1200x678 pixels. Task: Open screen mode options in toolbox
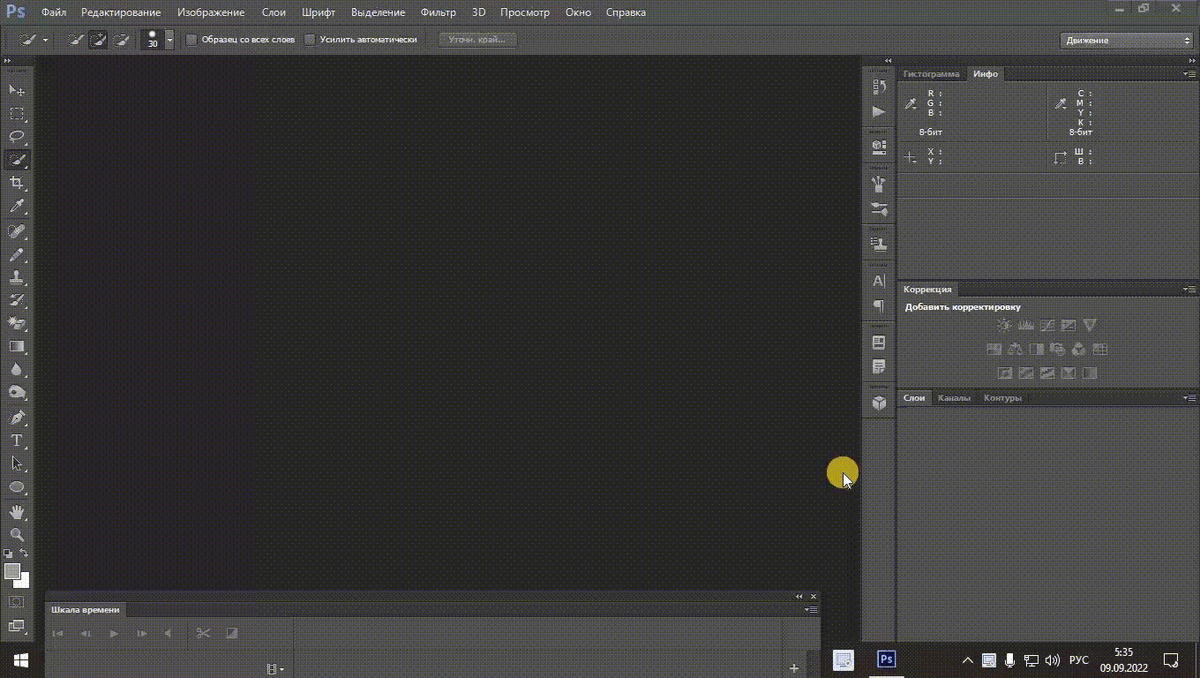coord(17,626)
